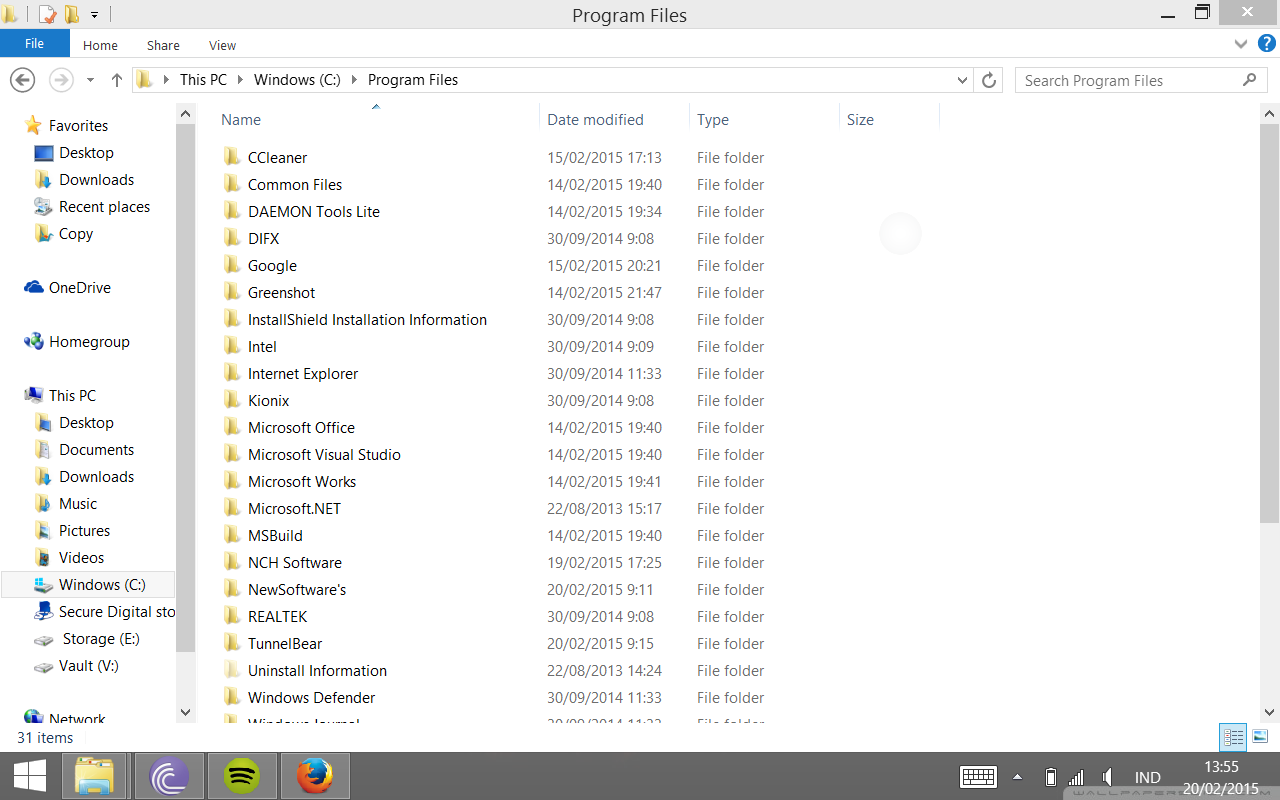The image size is (1280, 800).
Task: Switch to the View ribbon tab
Action: [x=222, y=45]
